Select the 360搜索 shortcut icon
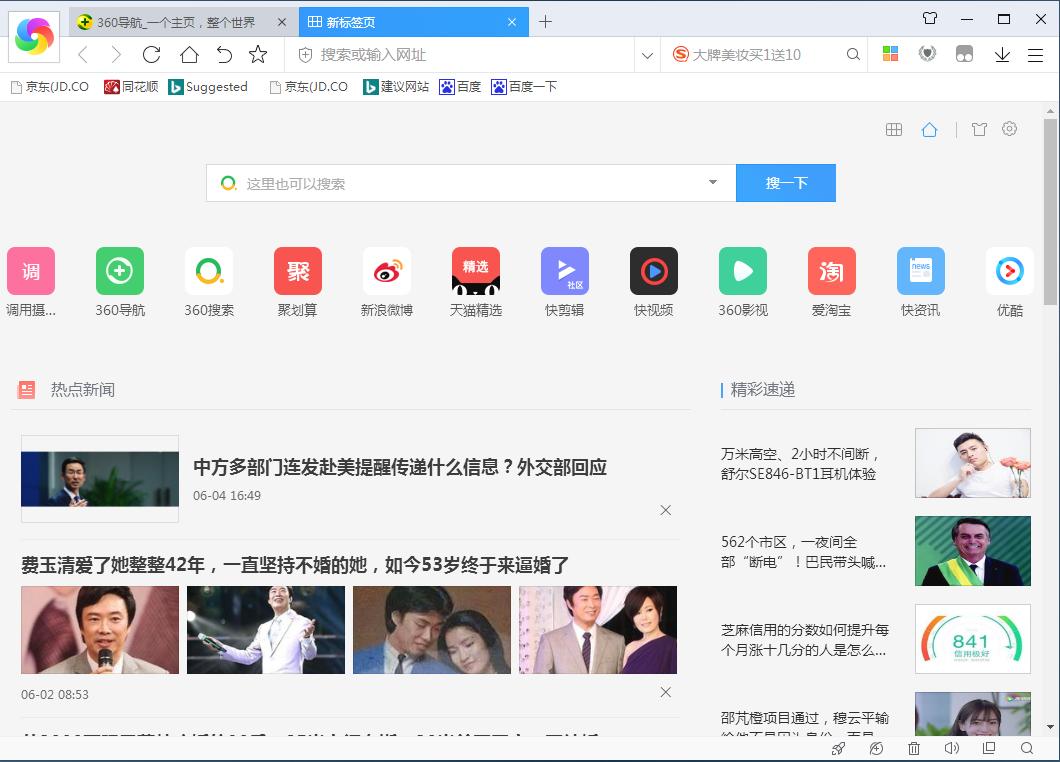 point(208,270)
